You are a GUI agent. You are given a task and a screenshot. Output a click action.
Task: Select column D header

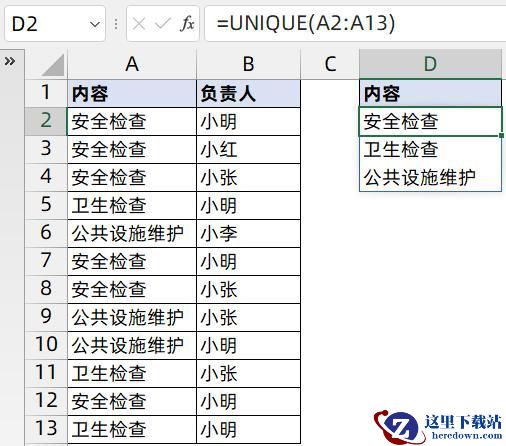pos(430,64)
